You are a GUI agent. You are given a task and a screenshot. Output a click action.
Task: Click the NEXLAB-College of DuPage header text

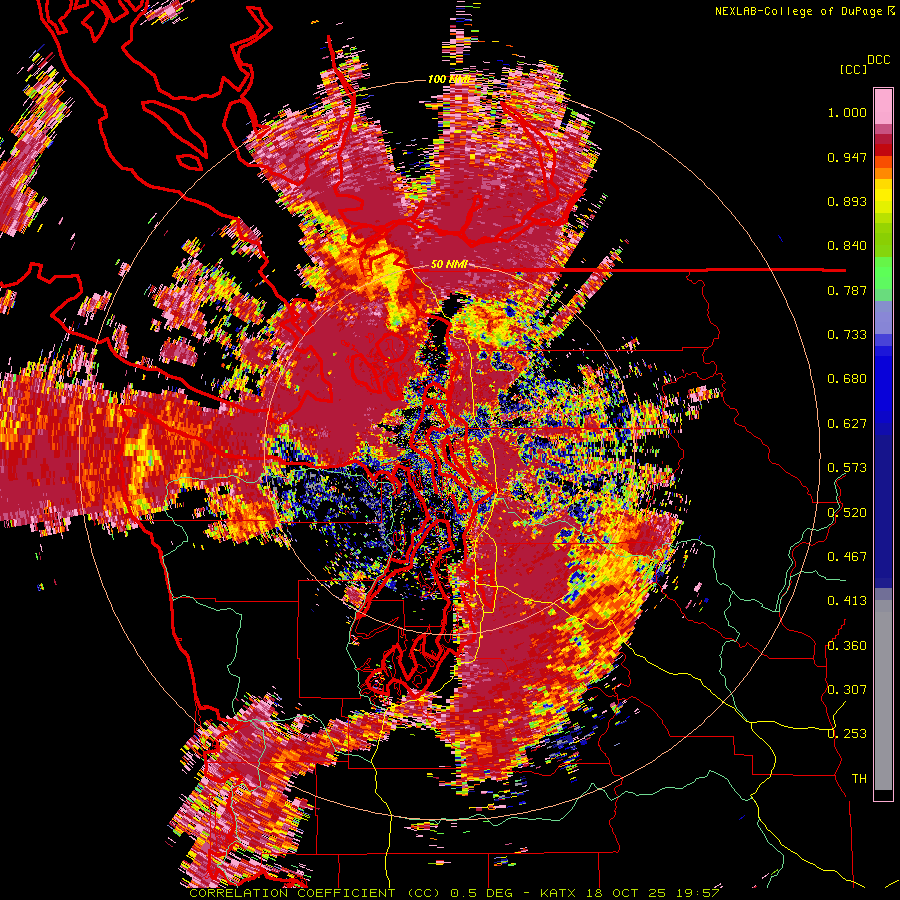(799, 11)
